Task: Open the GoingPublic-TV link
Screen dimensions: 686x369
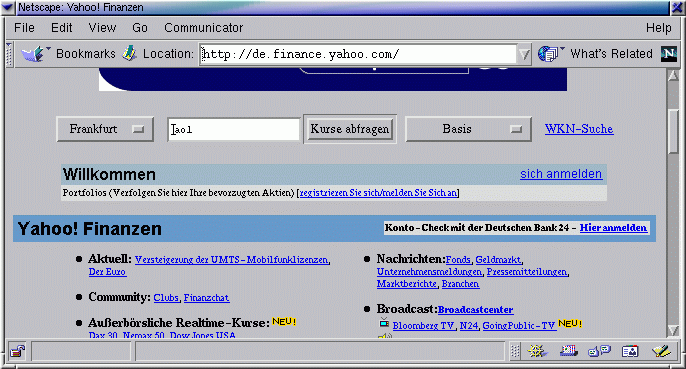Action: click(x=519, y=326)
